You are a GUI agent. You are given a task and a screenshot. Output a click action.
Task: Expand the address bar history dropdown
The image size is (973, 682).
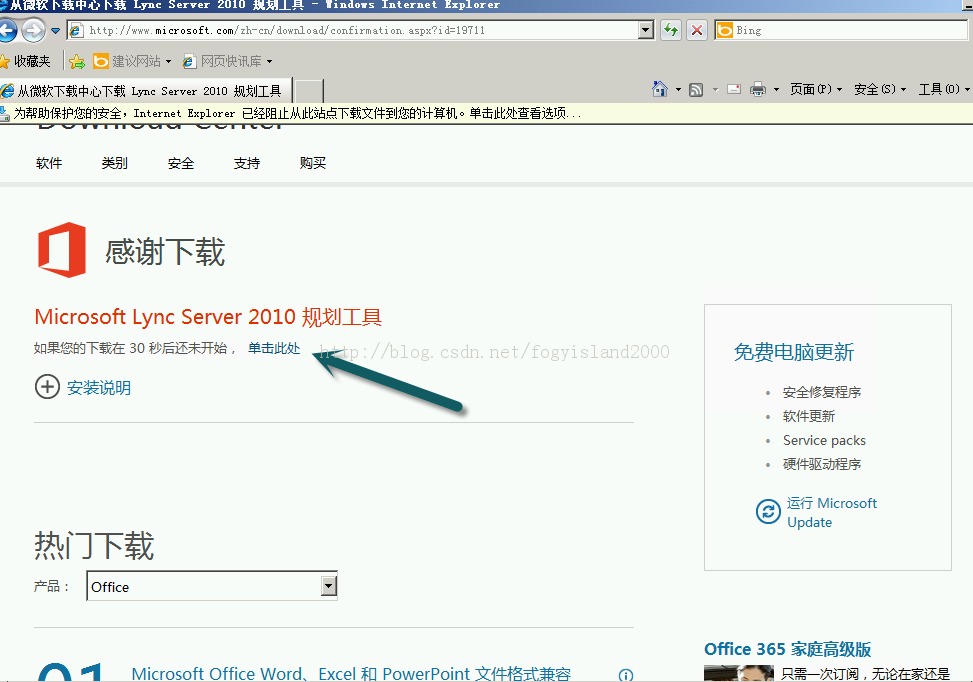point(646,30)
